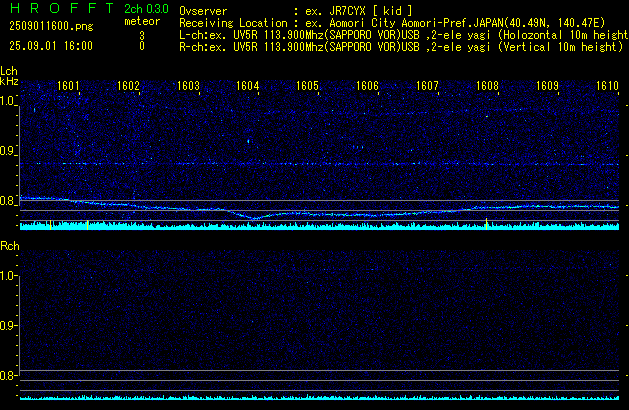
Task: Select time axis label 1606
Action: point(367,86)
